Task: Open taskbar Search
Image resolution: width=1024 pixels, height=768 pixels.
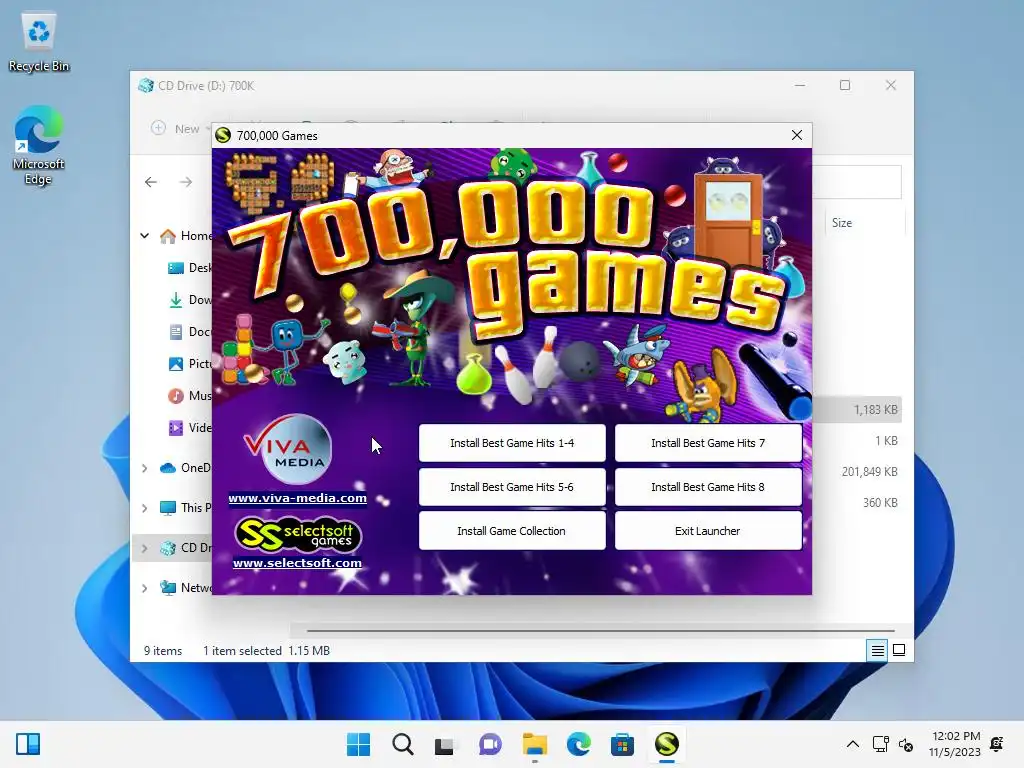Action: pos(402,744)
